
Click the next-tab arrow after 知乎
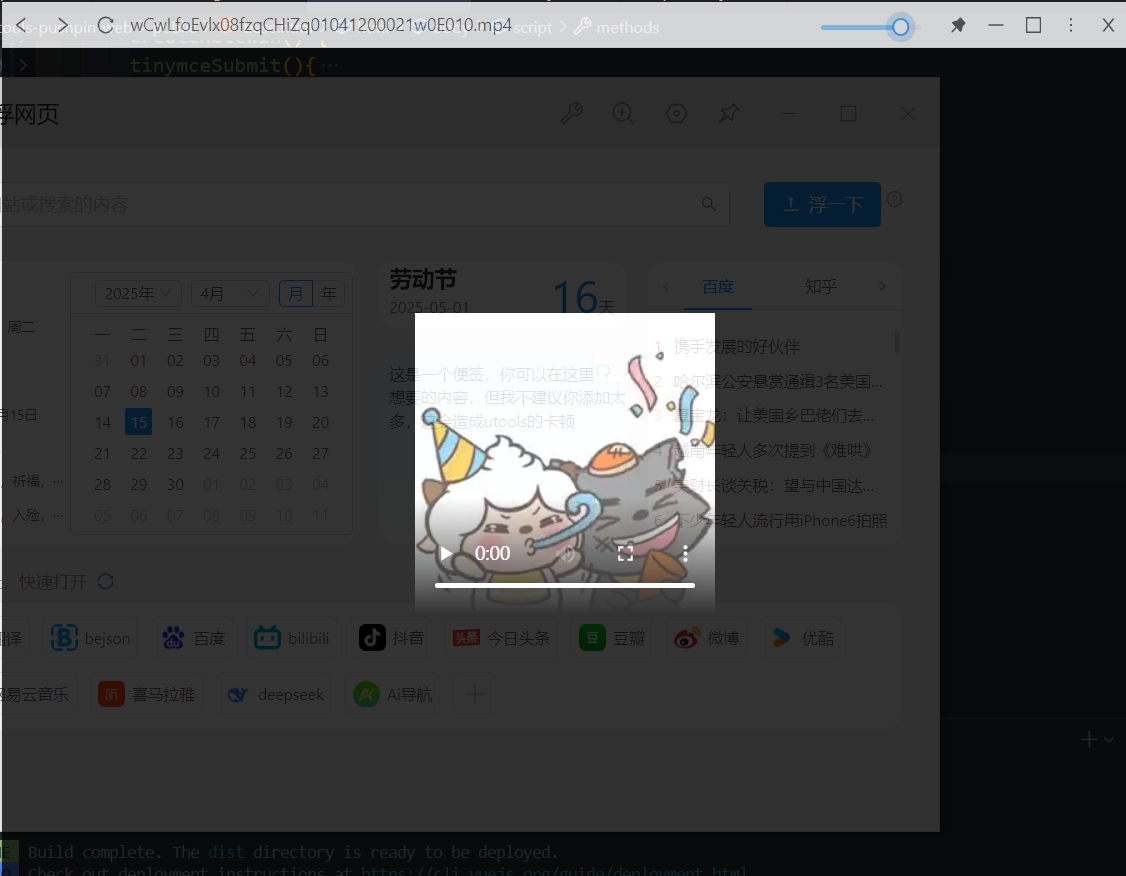[x=882, y=286]
